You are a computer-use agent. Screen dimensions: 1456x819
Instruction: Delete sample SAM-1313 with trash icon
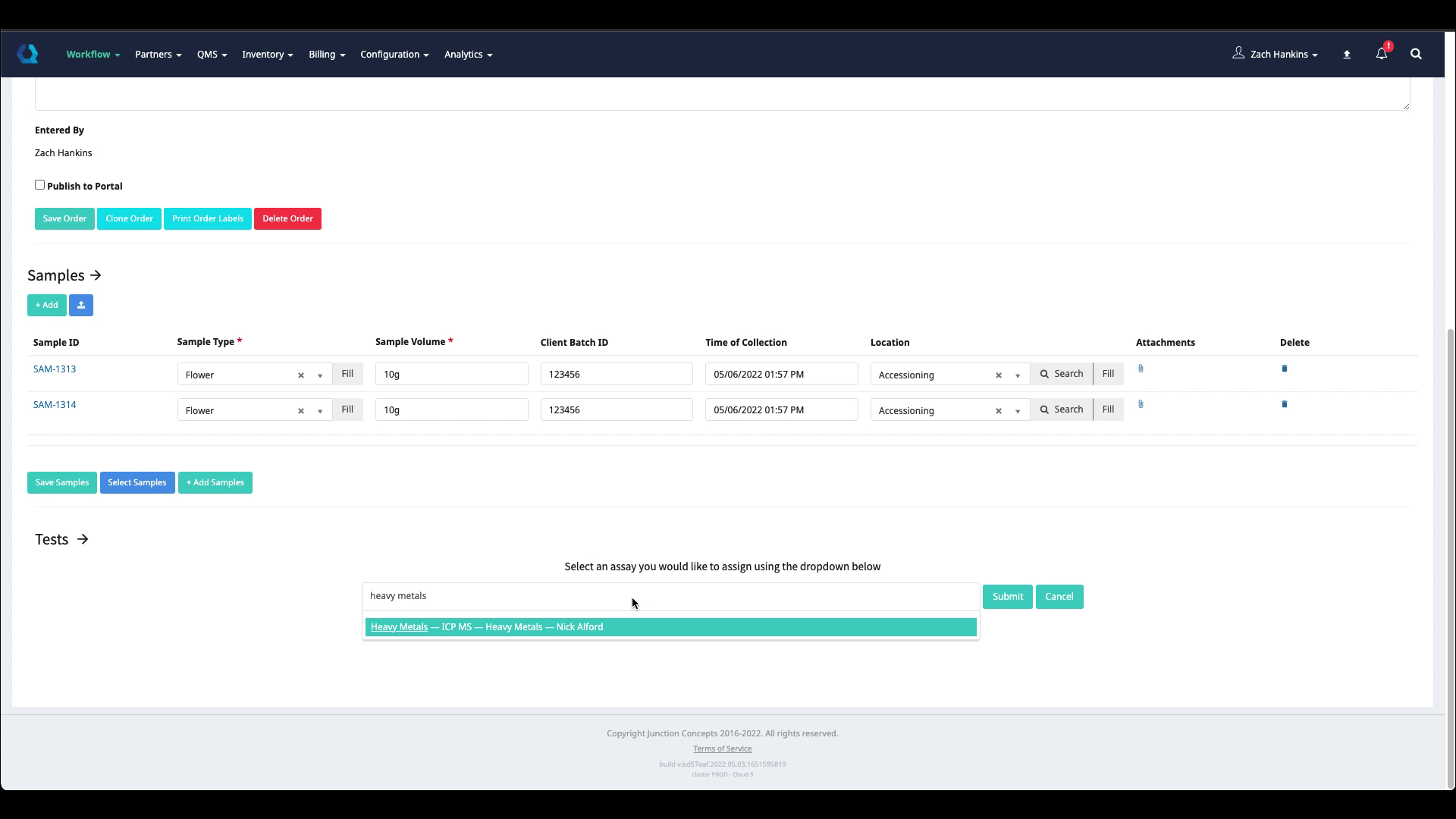pyautogui.click(x=1284, y=369)
